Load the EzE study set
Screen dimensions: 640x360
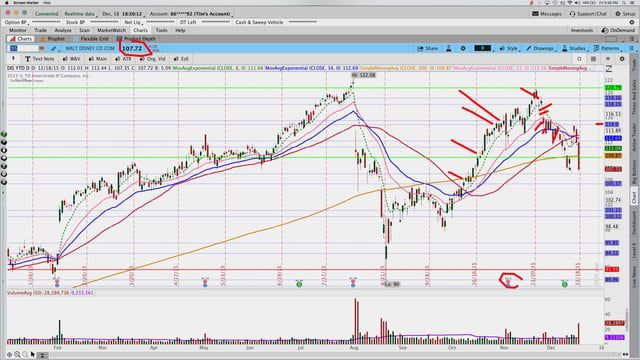pyautogui.click(x=181, y=59)
